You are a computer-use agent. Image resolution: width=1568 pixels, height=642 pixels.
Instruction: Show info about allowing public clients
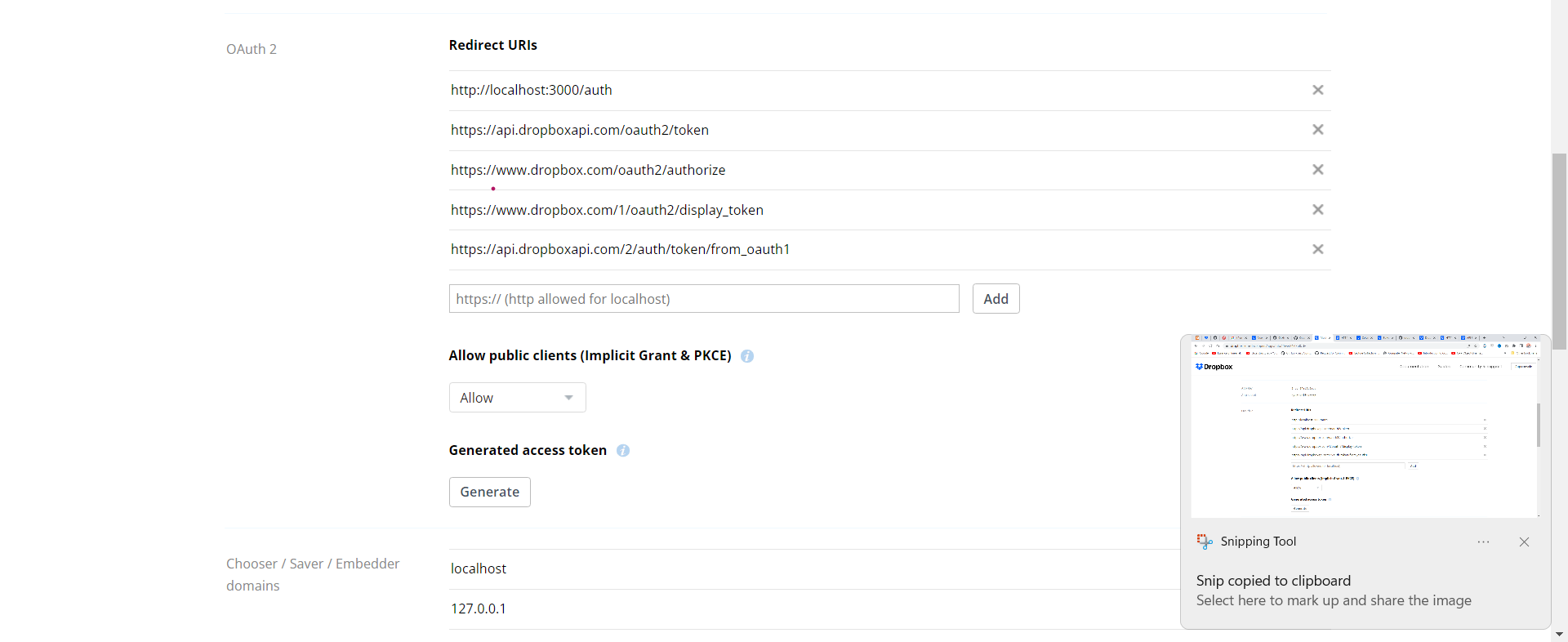pos(746,356)
